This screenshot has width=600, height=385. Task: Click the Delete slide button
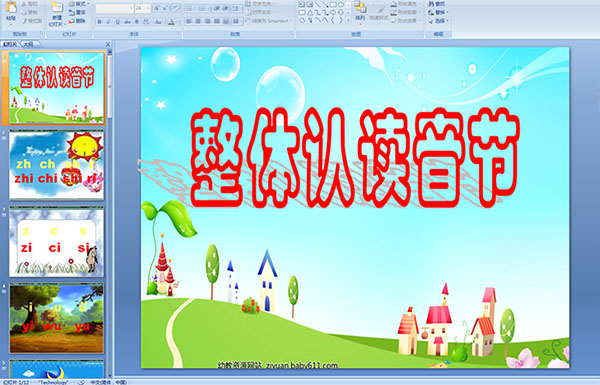tap(78, 21)
